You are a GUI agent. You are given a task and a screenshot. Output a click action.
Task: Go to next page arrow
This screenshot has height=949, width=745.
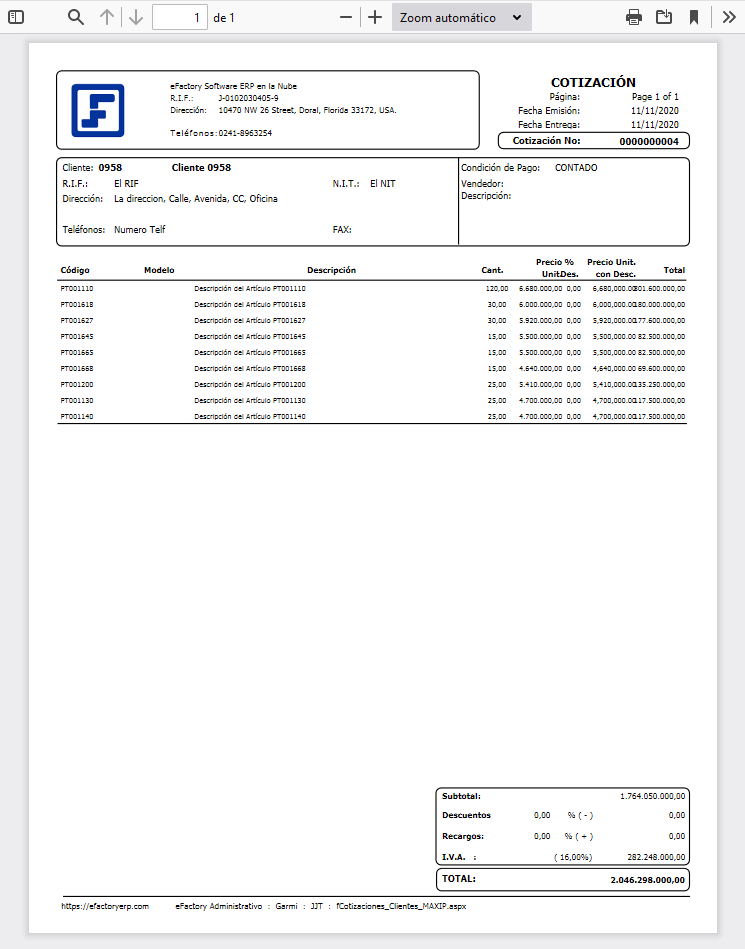(x=136, y=17)
